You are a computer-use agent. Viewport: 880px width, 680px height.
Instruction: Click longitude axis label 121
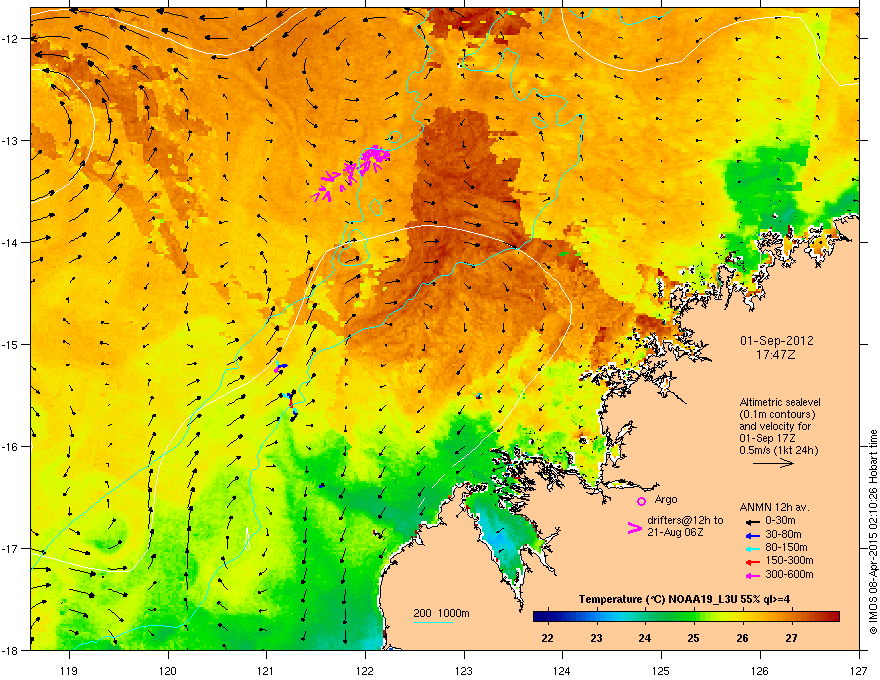tap(266, 670)
